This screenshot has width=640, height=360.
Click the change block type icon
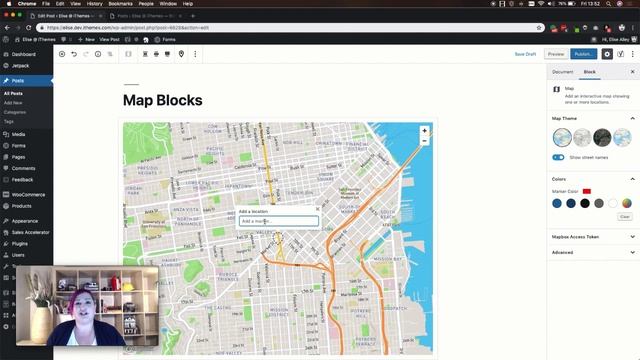point(128,54)
